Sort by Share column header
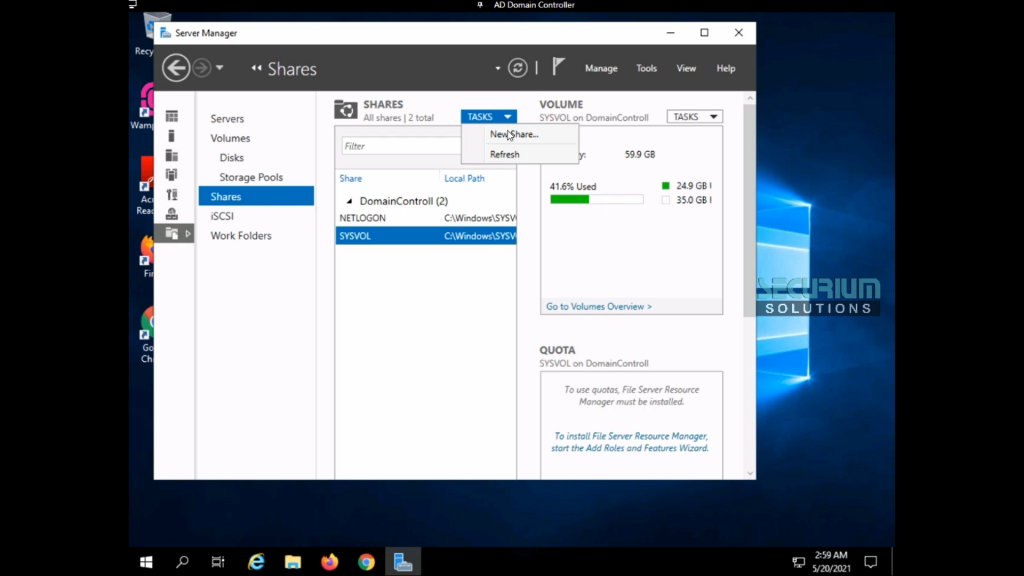The height and width of the screenshot is (576, 1024). point(351,178)
